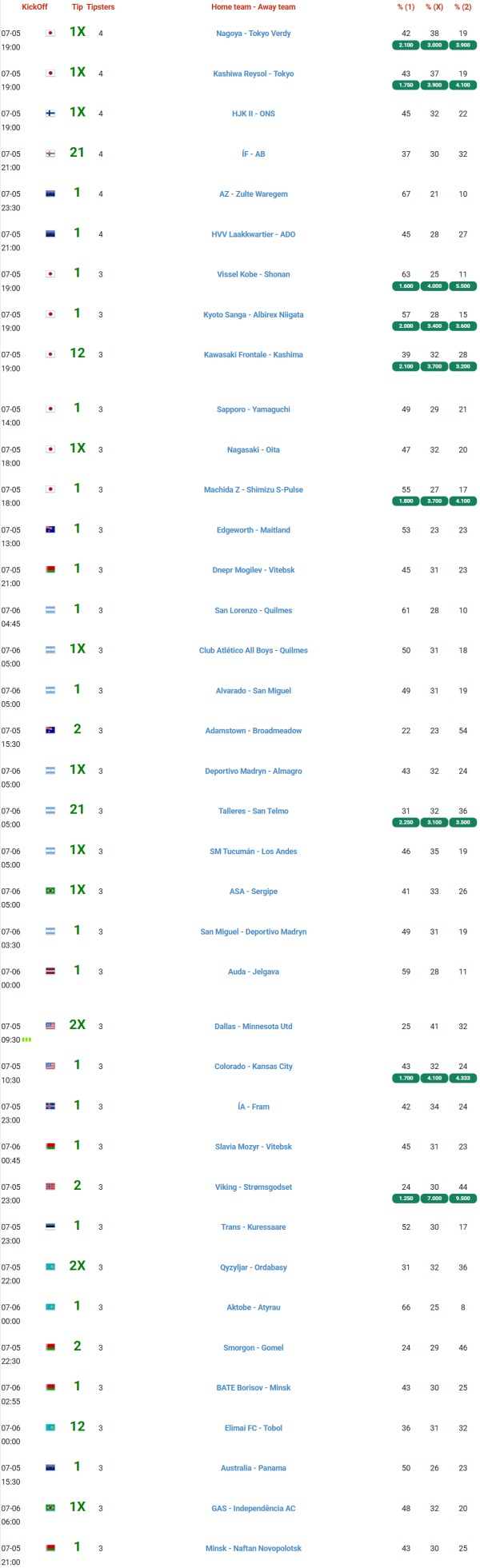
Task: Click the USA flag next to Dallas - Minnesota Utd
Action: coord(50,1026)
